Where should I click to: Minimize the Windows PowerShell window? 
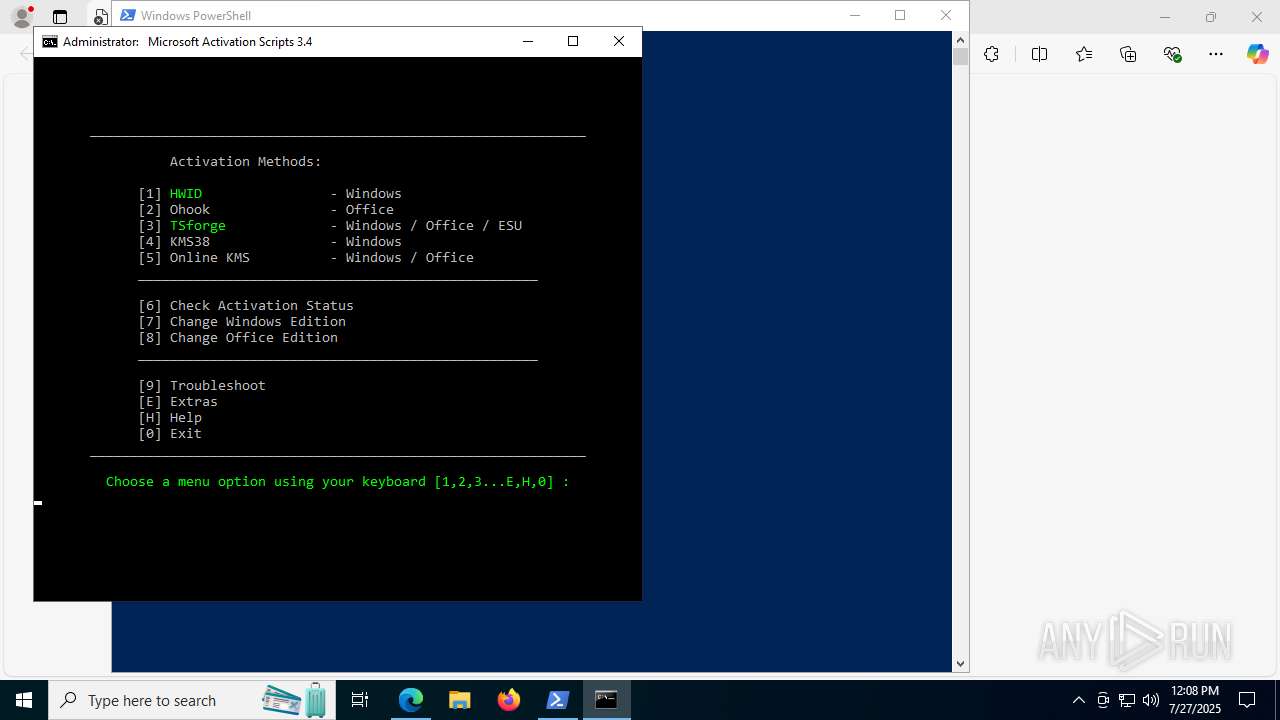(854, 15)
